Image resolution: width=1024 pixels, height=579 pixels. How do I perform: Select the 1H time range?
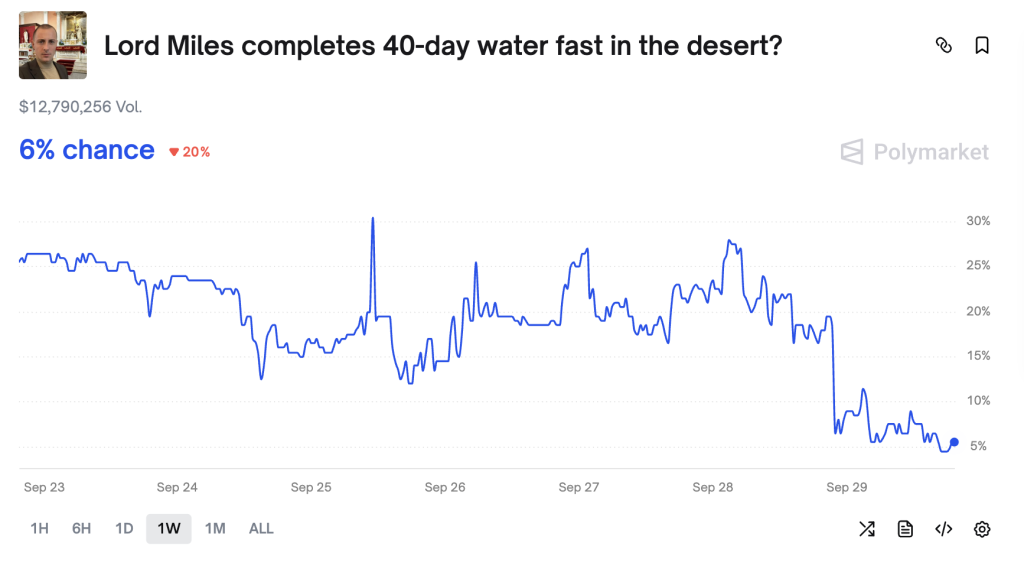[39, 528]
